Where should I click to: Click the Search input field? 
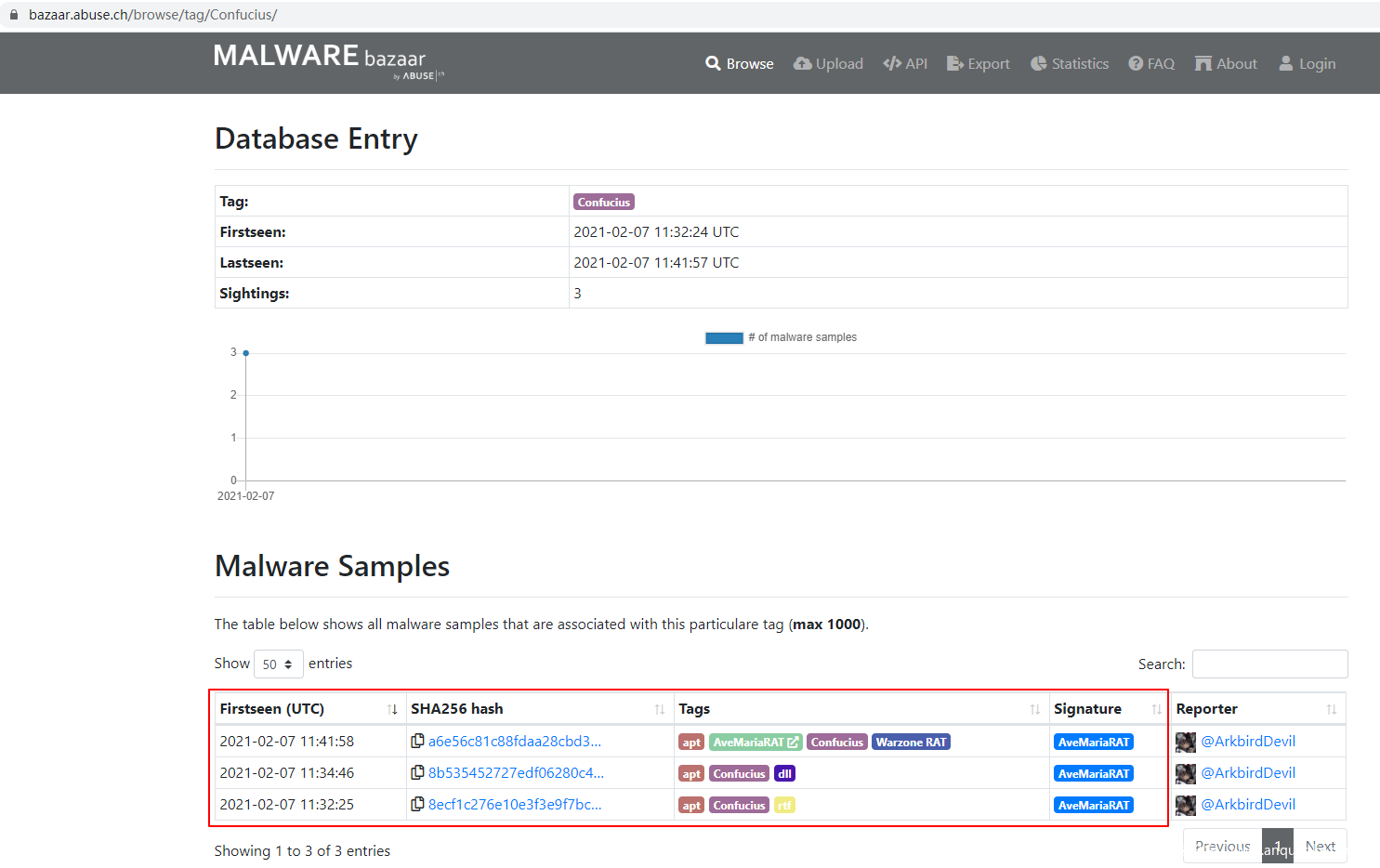point(1269,664)
